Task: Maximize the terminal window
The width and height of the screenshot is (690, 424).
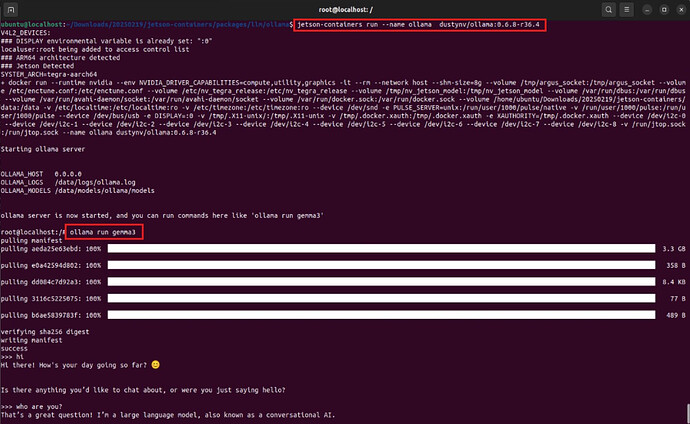Action: [x=664, y=9]
